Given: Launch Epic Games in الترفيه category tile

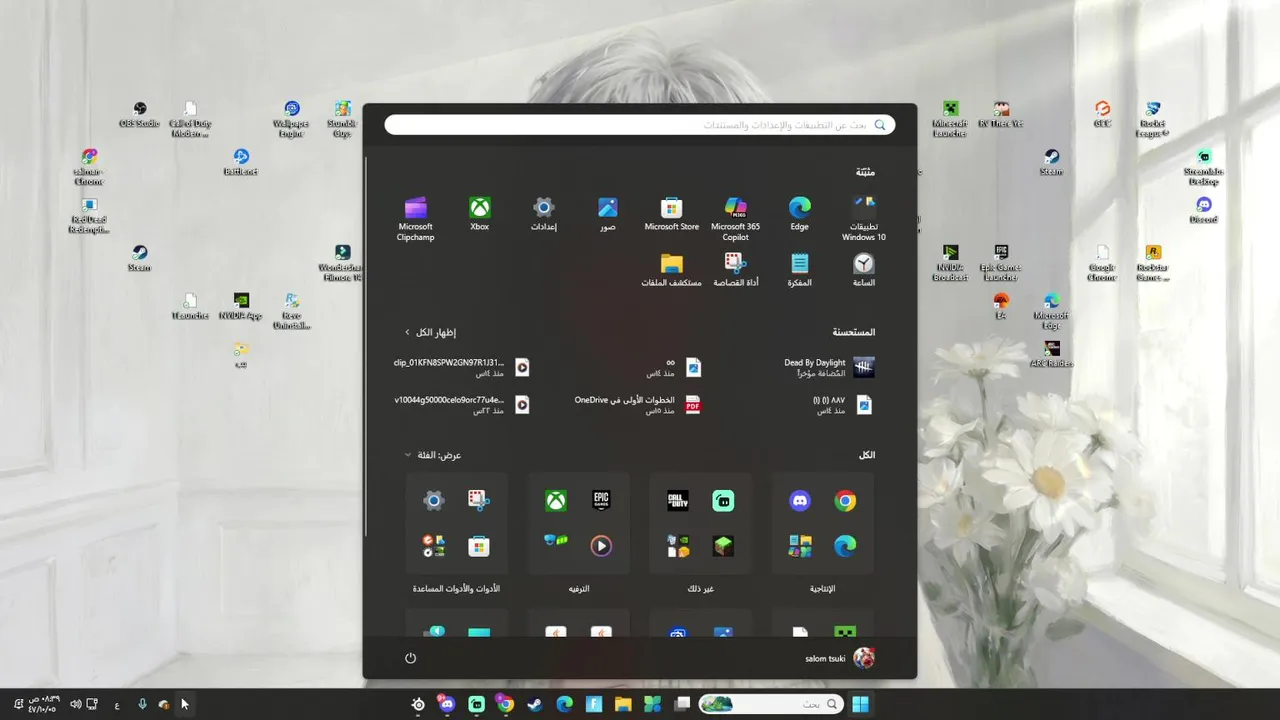Looking at the screenshot, I should 601,501.
